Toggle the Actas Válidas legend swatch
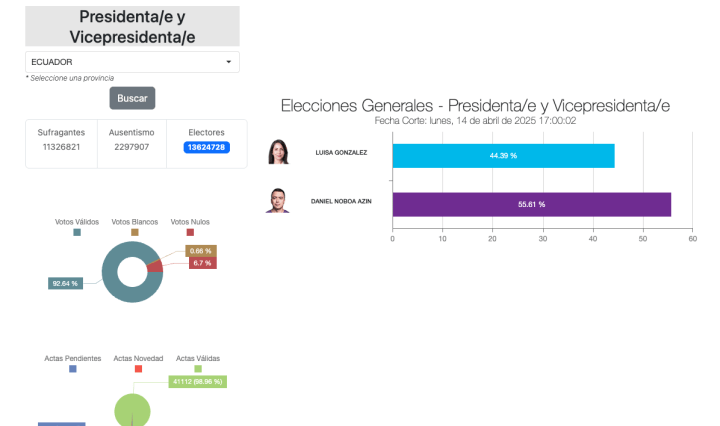 198,368
